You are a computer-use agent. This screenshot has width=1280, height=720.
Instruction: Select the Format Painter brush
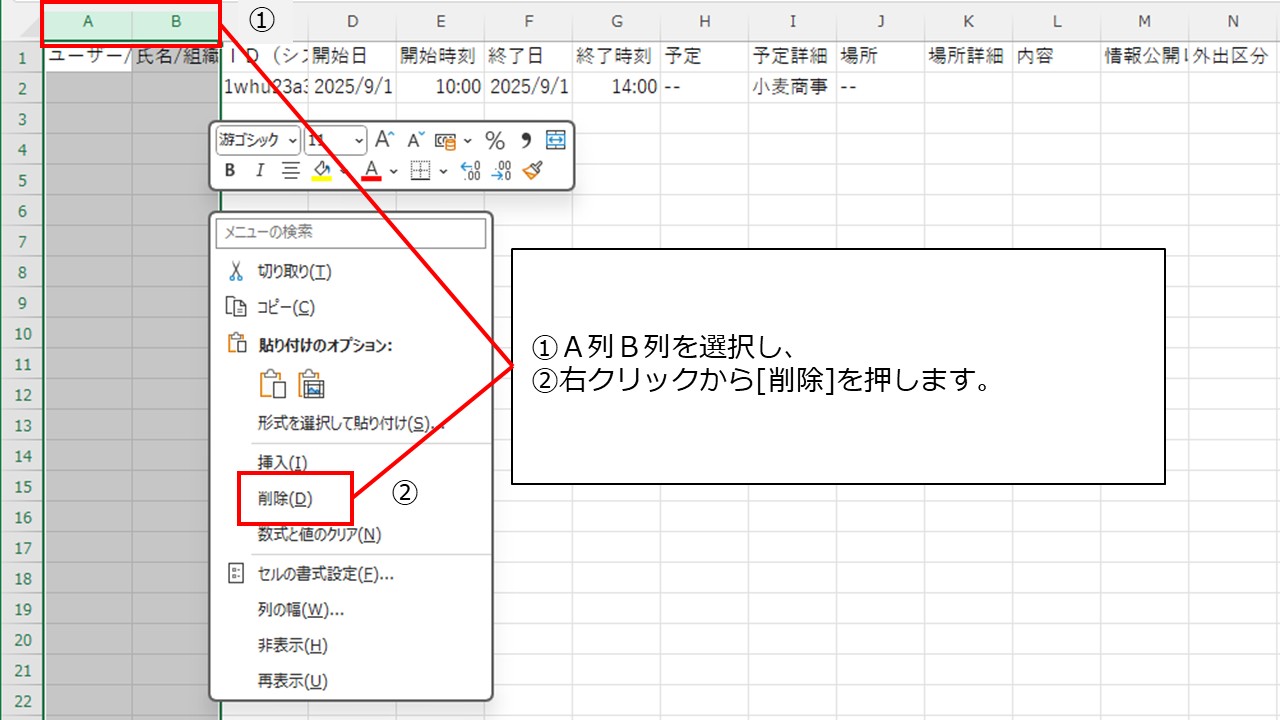click(533, 171)
